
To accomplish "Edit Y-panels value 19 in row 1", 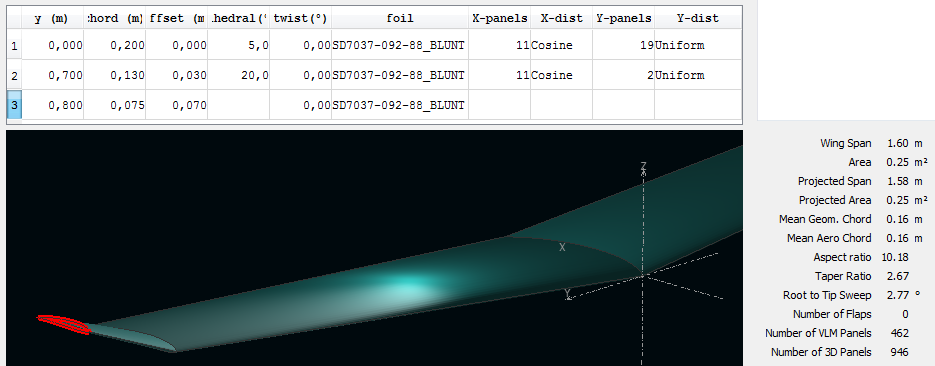I will coord(623,45).
